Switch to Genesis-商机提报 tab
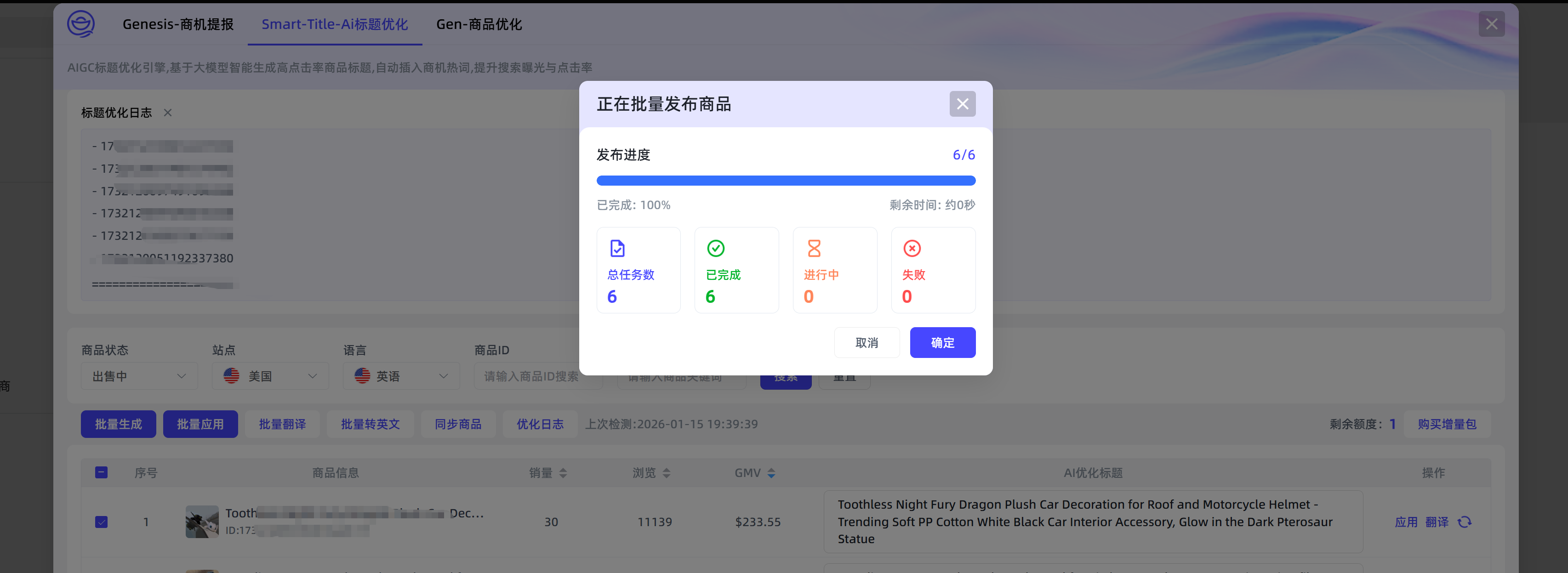The width and height of the screenshot is (1568, 573). click(178, 24)
